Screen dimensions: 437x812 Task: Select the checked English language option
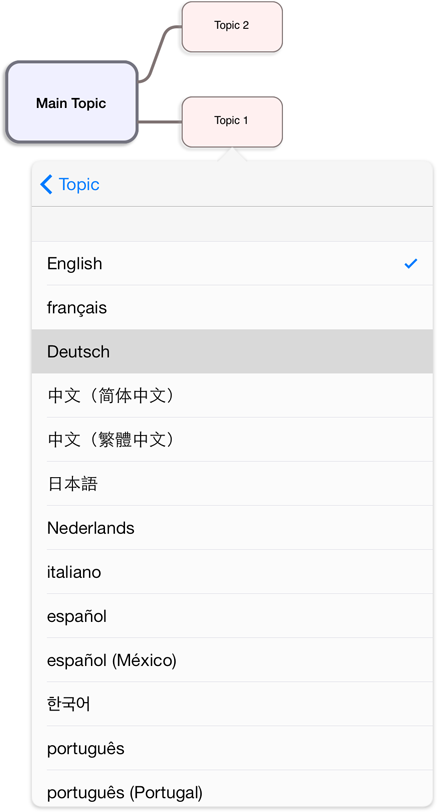pos(232,264)
